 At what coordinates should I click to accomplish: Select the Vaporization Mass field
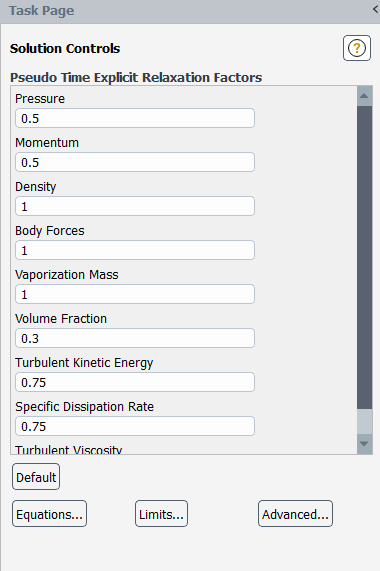click(x=135, y=294)
